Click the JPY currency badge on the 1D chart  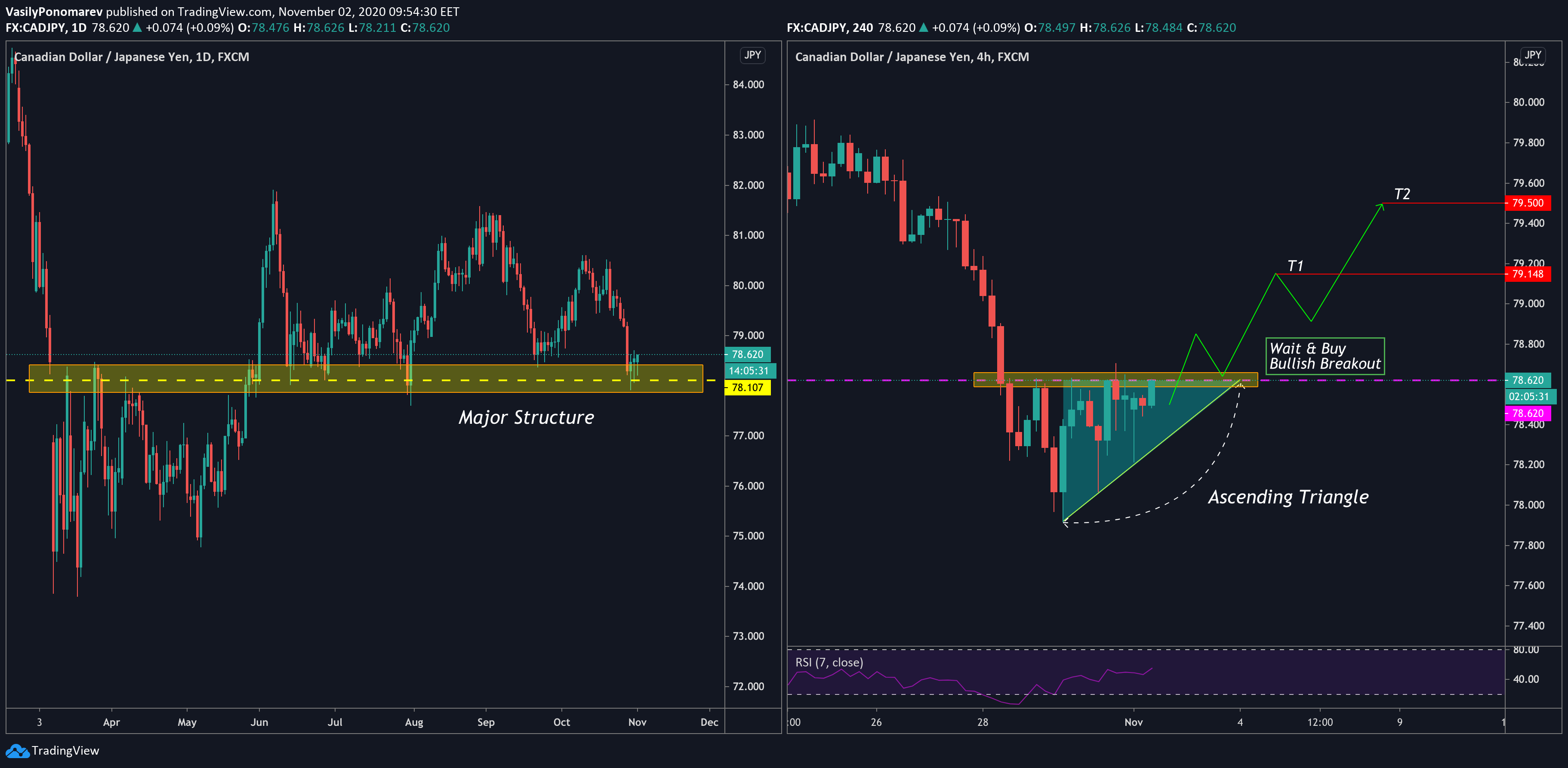click(x=753, y=56)
